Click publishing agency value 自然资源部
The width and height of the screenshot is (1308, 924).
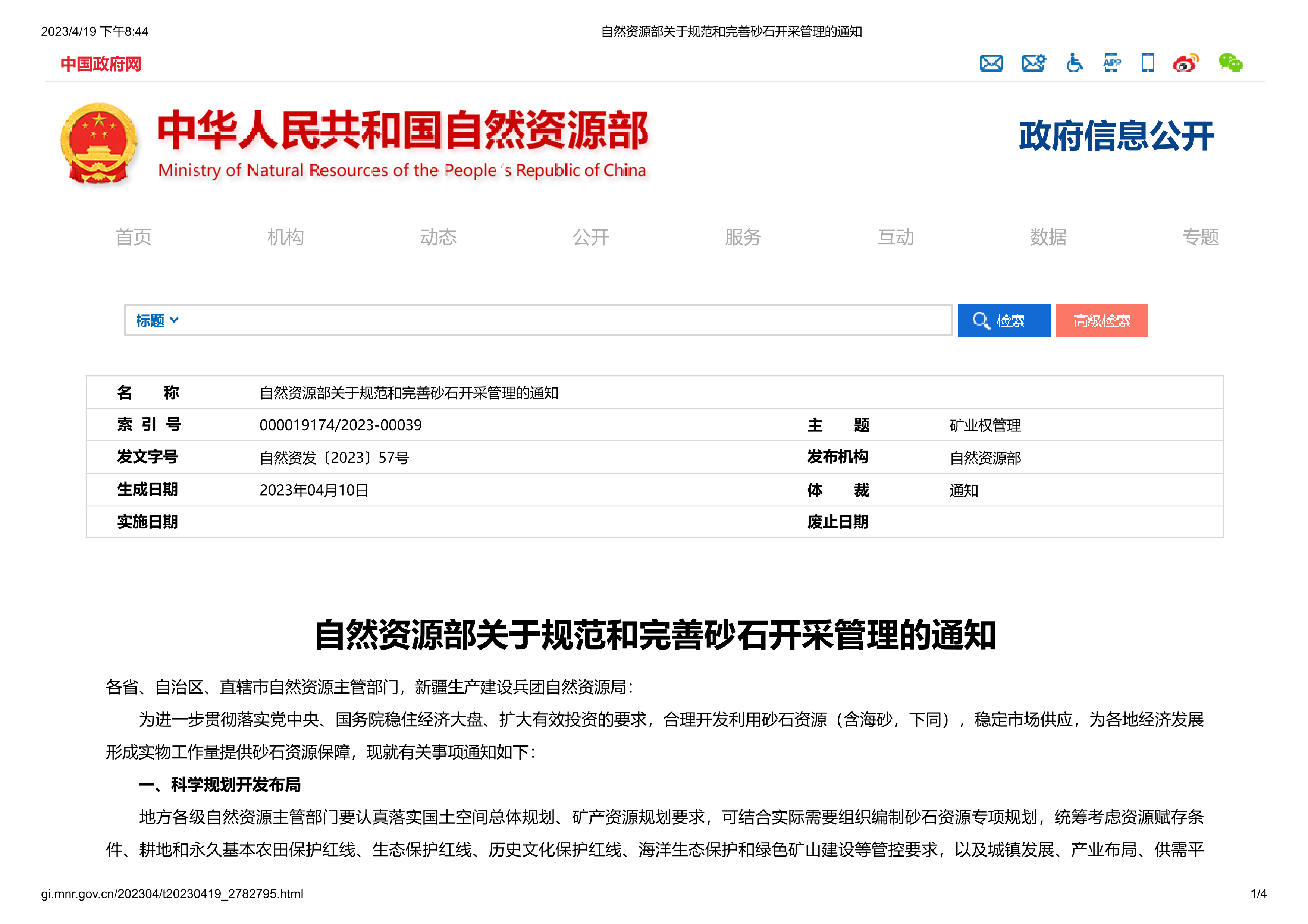[985, 458]
